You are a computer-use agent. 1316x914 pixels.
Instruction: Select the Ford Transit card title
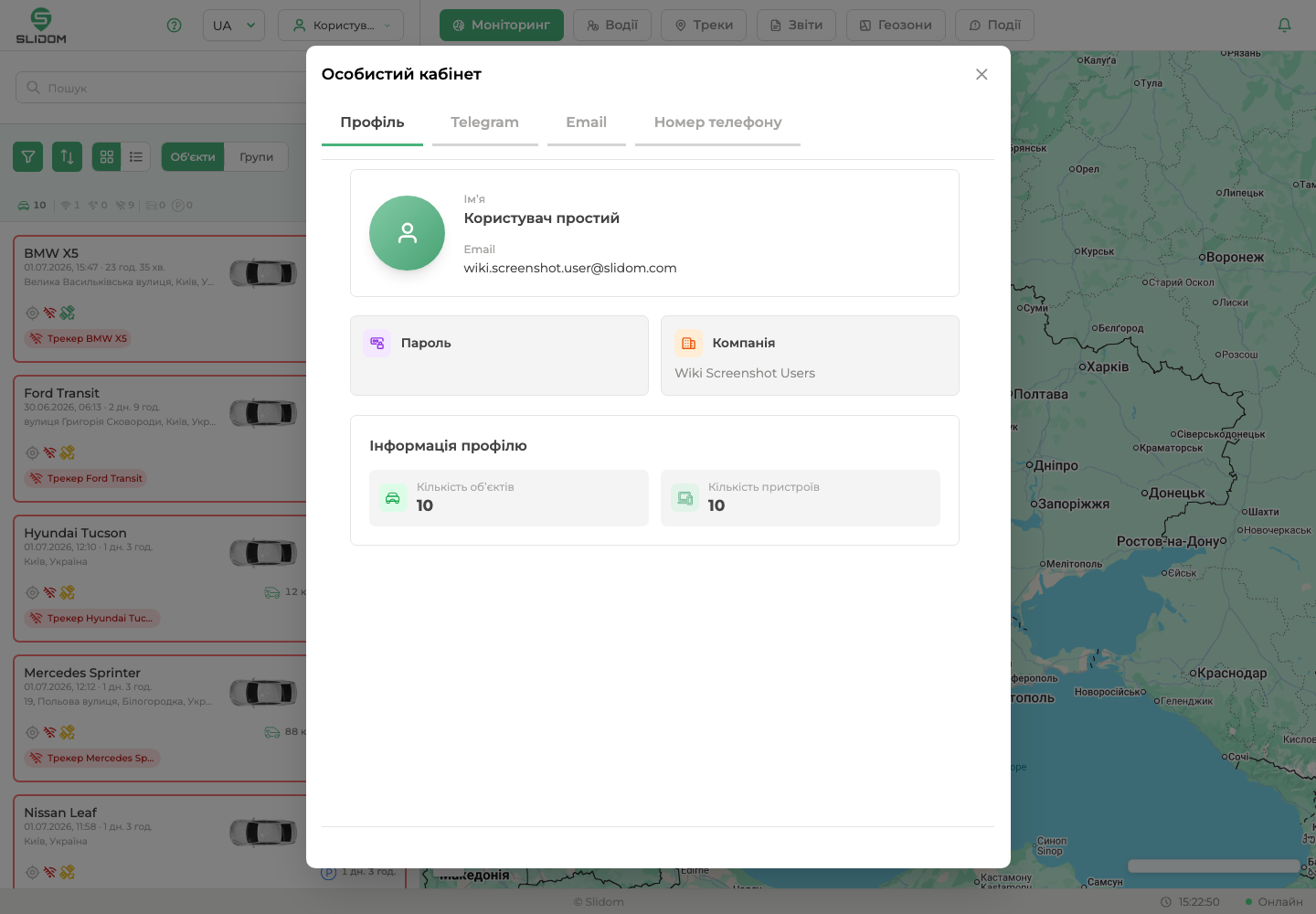[x=61, y=393]
